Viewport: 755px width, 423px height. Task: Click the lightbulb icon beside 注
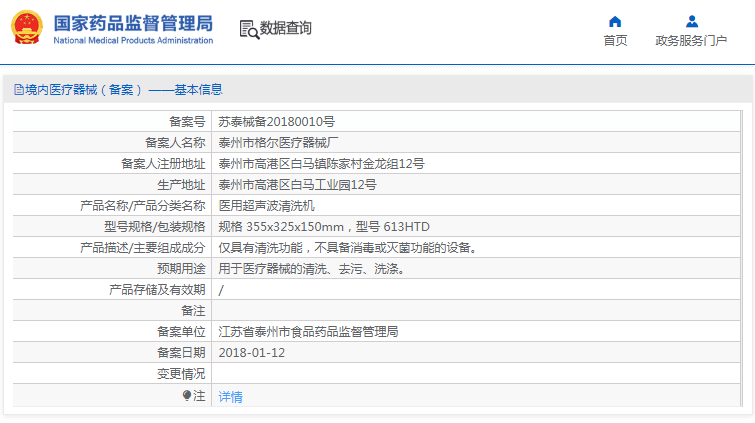click(187, 396)
